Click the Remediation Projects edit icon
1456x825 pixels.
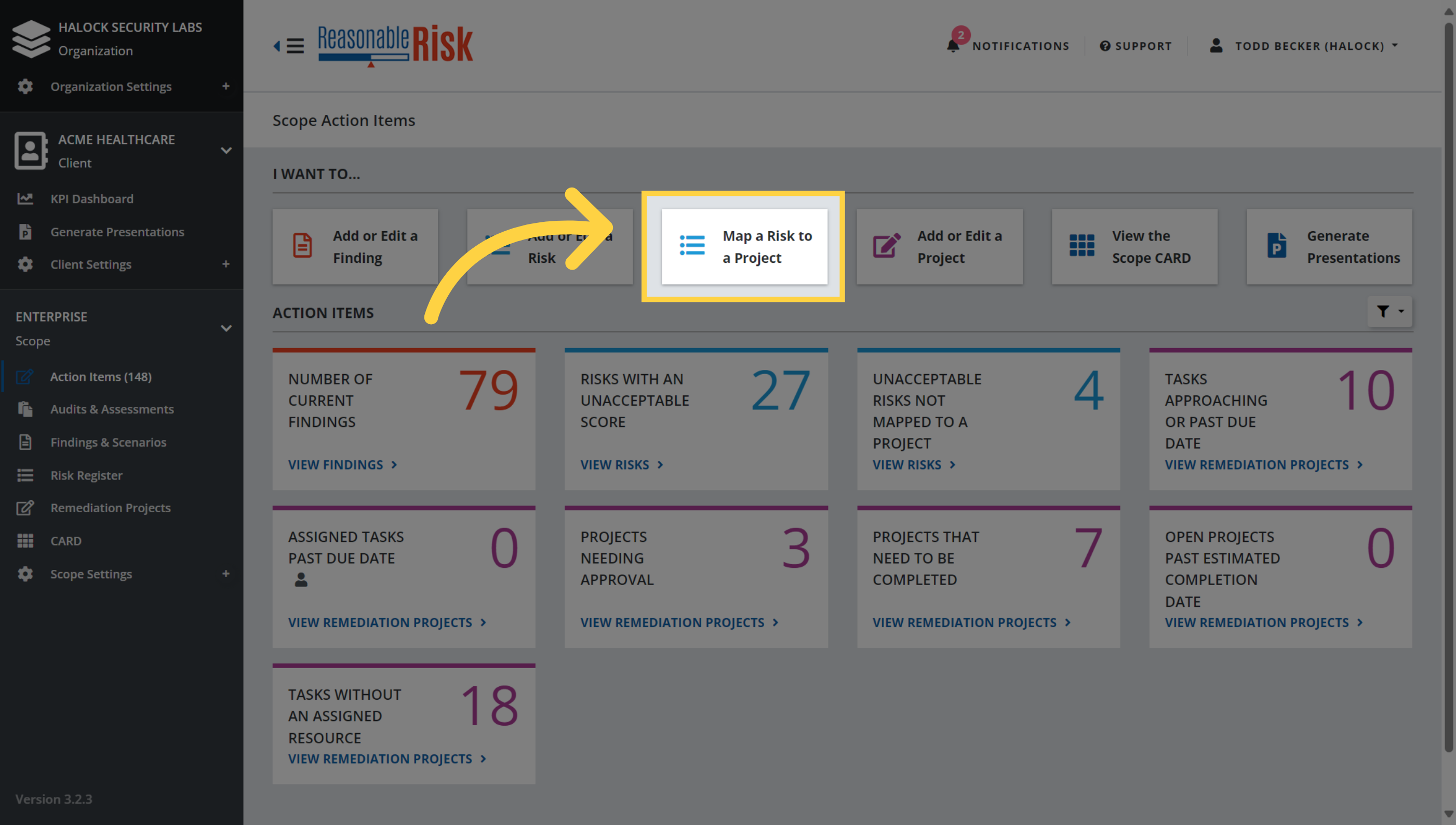point(25,508)
